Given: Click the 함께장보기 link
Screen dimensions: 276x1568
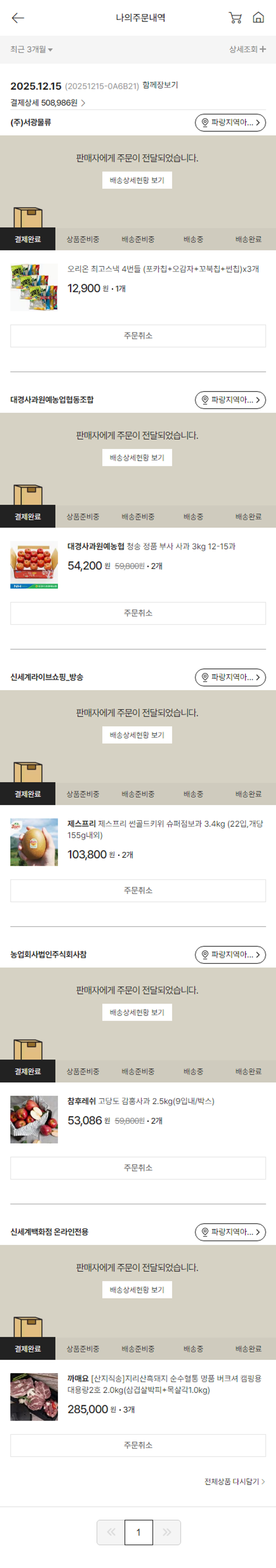Looking at the screenshot, I should click(x=160, y=85).
